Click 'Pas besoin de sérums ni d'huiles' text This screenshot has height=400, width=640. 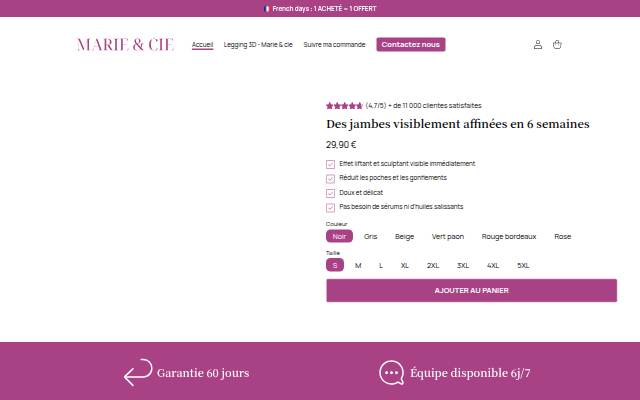401,207
